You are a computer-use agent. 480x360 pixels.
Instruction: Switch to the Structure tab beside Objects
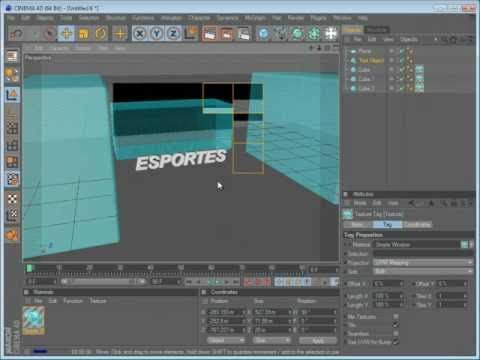click(377, 30)
